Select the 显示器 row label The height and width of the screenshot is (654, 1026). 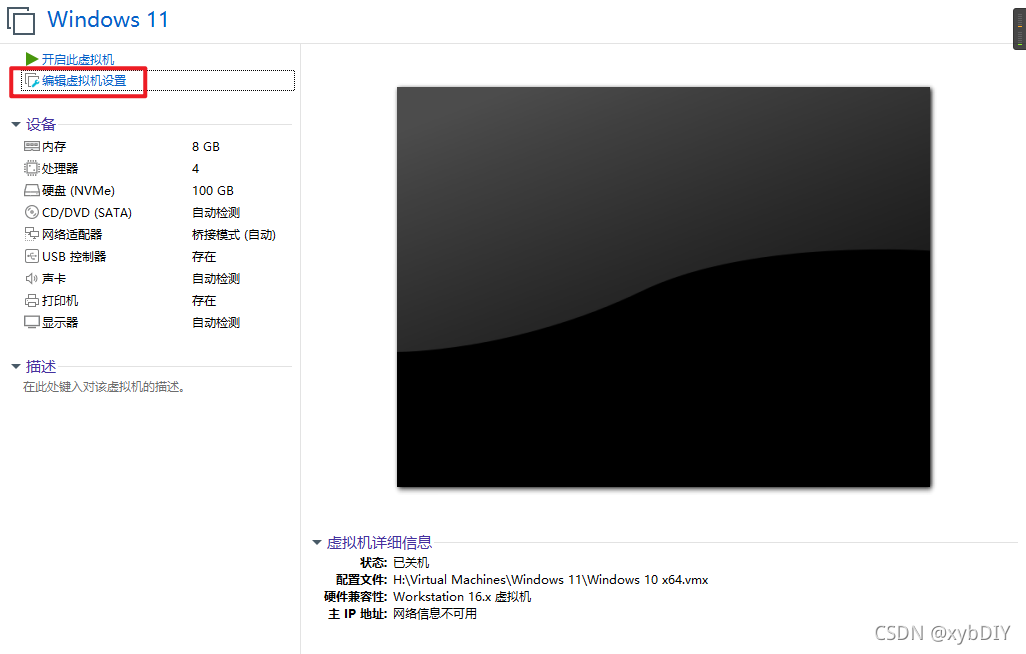coord(60,323)
